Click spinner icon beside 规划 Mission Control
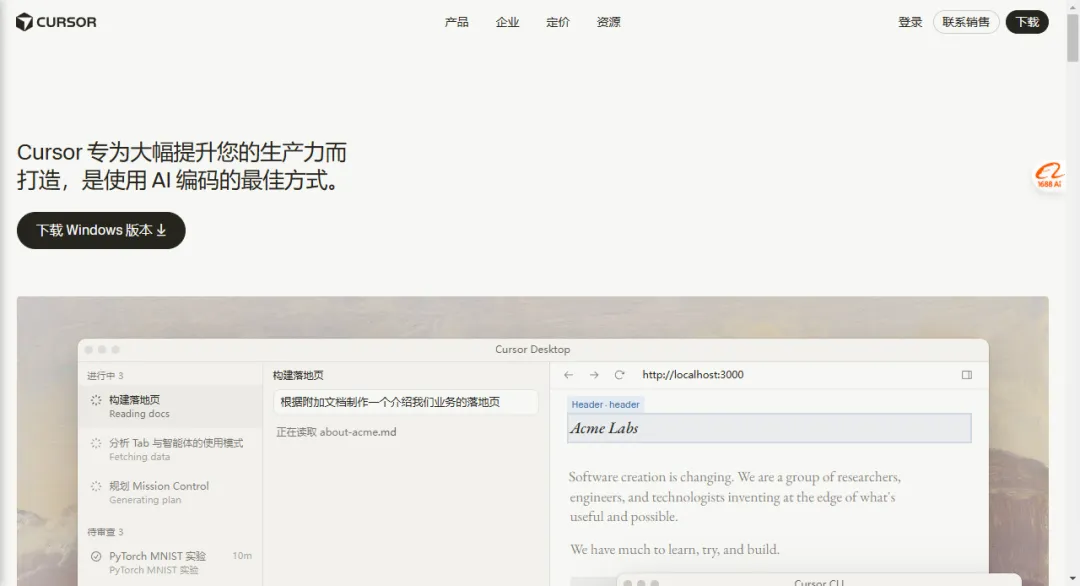 click(96, 486)
